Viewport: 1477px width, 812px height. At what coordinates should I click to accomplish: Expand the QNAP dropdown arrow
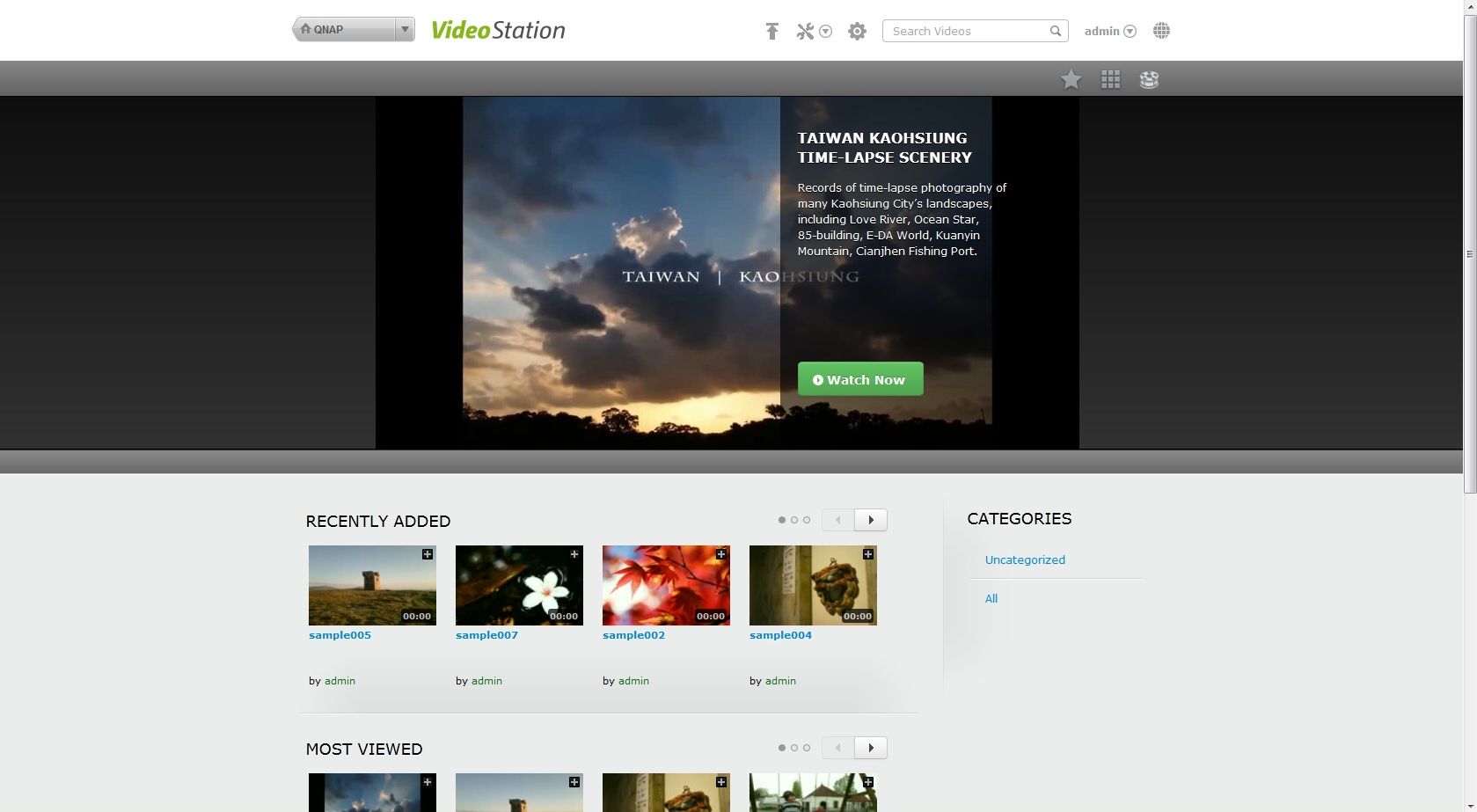point(405,30)
